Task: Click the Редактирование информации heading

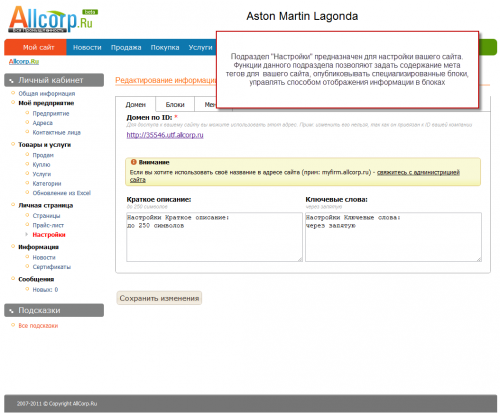Action: tap(166, 80)
